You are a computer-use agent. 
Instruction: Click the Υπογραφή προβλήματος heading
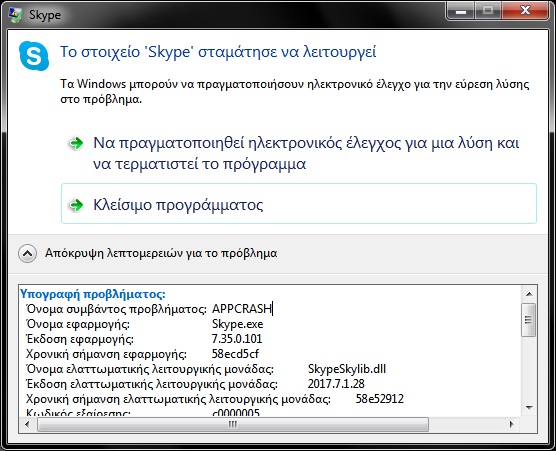93,294
